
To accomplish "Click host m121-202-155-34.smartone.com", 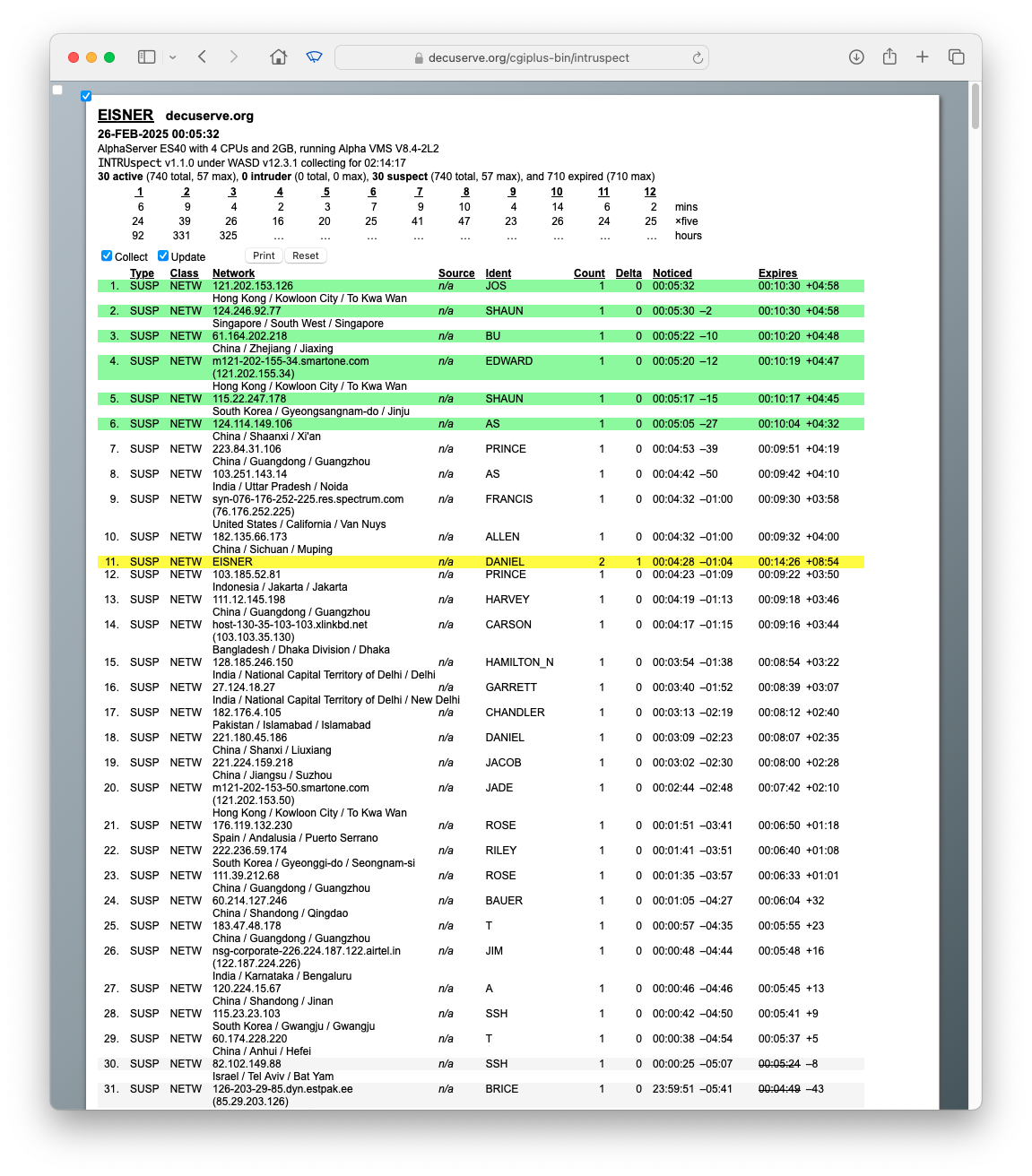I will point(291,361).
